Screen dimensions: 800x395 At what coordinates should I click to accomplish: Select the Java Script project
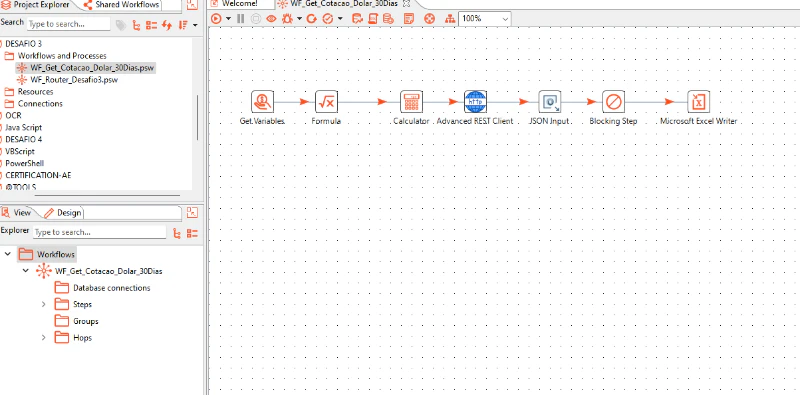pyautogui.click(x=22, y=128)
